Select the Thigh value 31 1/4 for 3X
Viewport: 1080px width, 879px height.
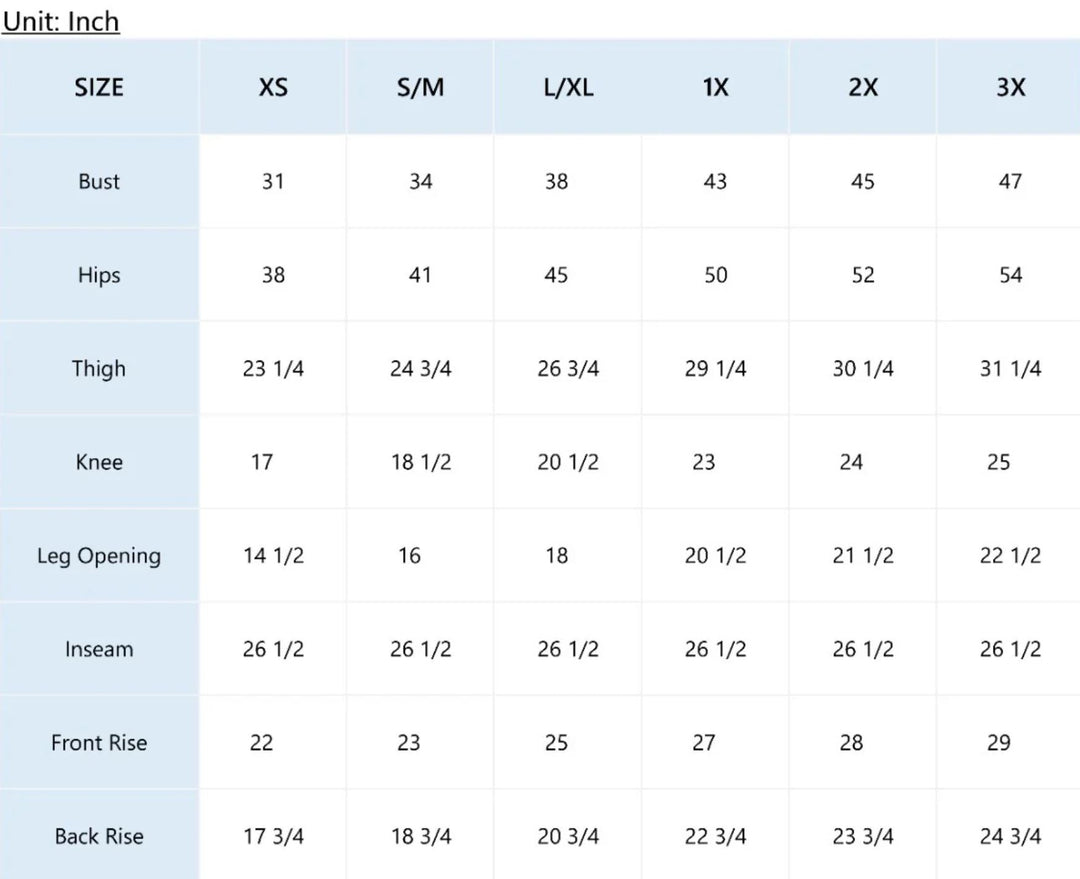[x=1010, y=368]
